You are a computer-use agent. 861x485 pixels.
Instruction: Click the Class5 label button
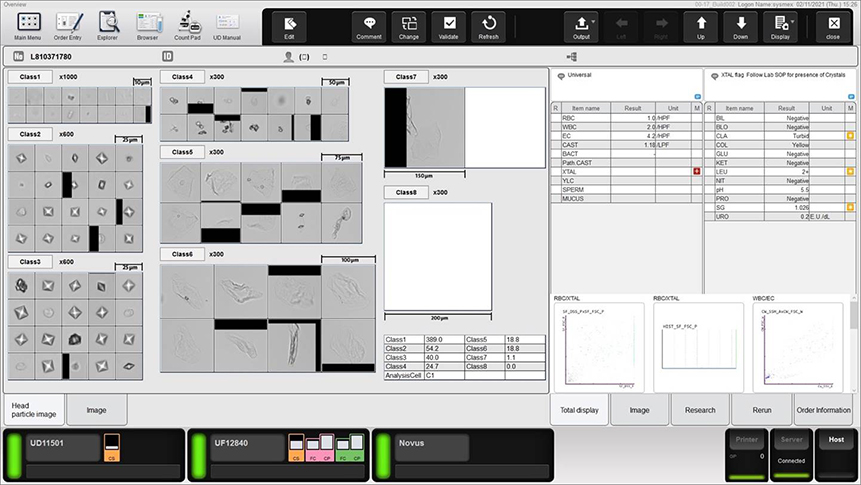coord(183,152)
